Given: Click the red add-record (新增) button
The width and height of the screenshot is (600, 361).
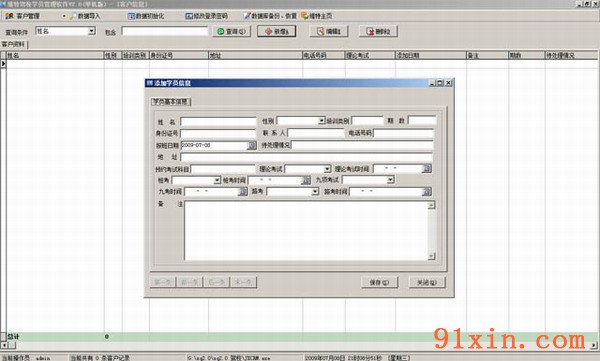Looking at the screenshot, I should click(x=277, y=31).
